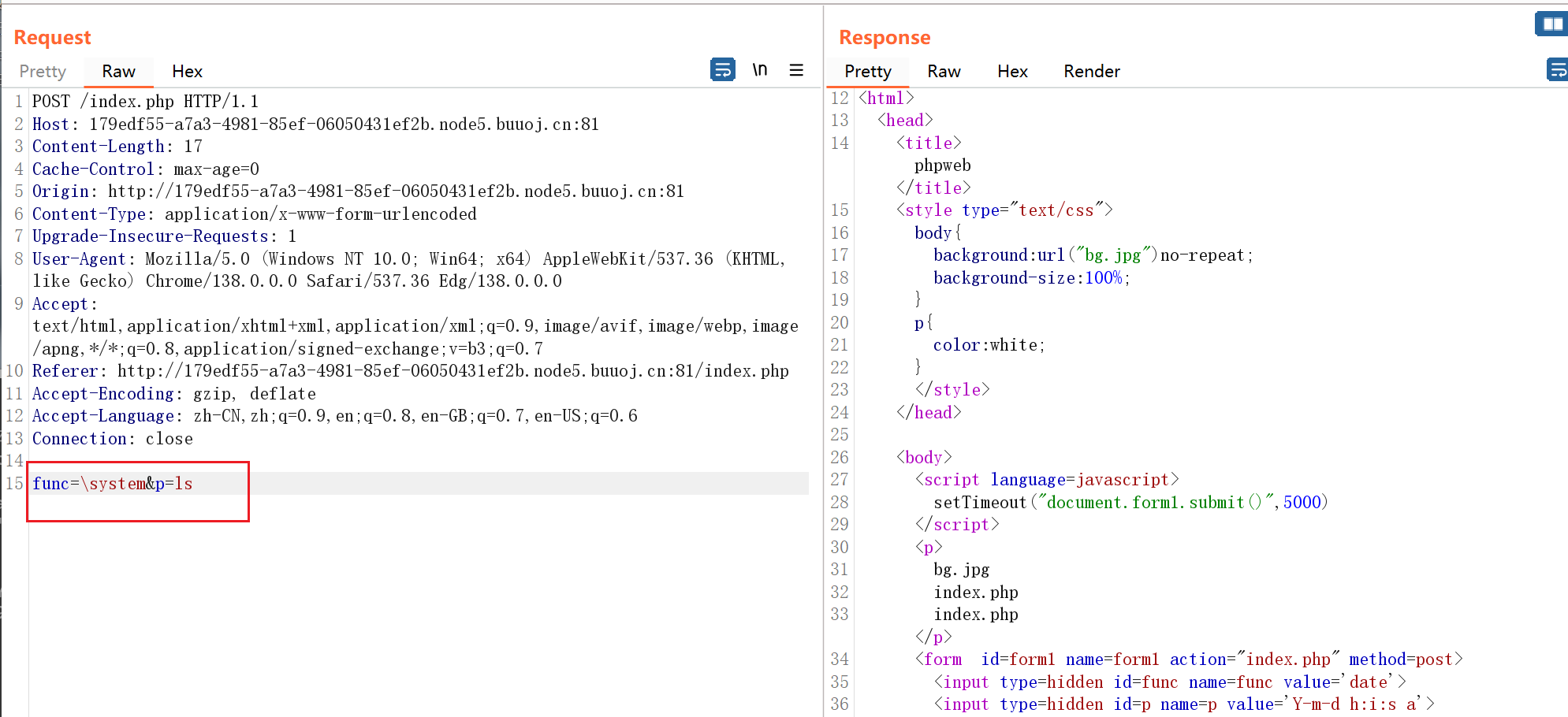Select the Raw tab in Response
1568x717 pixels.
click(x=944, y=72)
